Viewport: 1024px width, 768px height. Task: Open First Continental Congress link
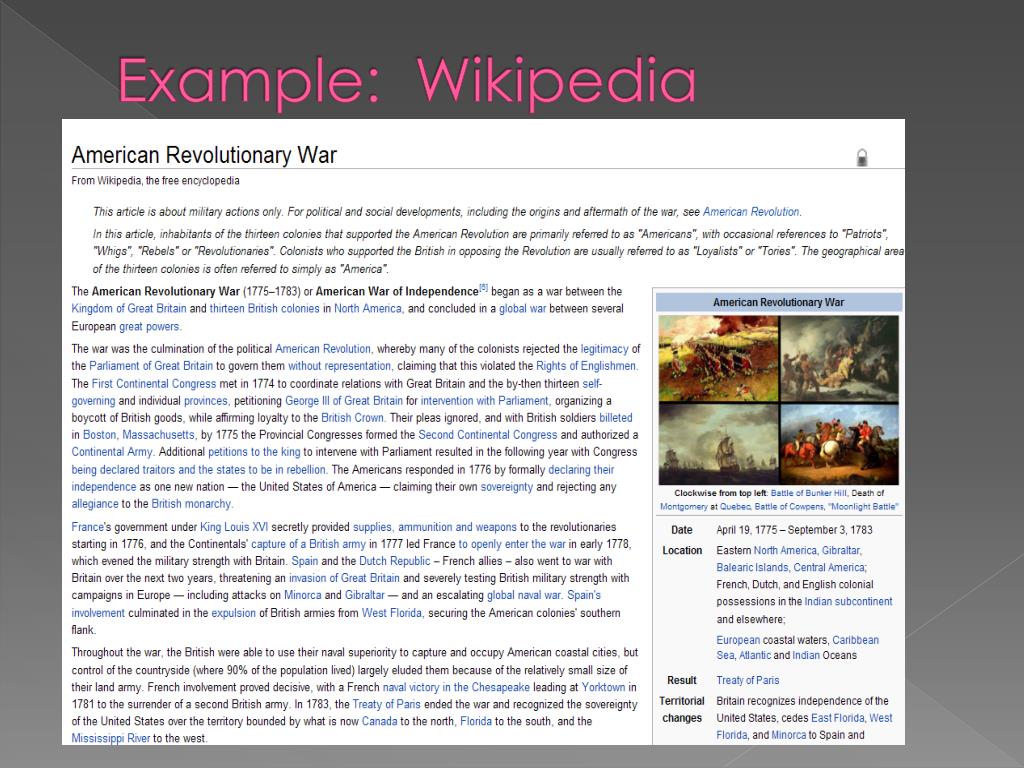(x=153, y=383)
